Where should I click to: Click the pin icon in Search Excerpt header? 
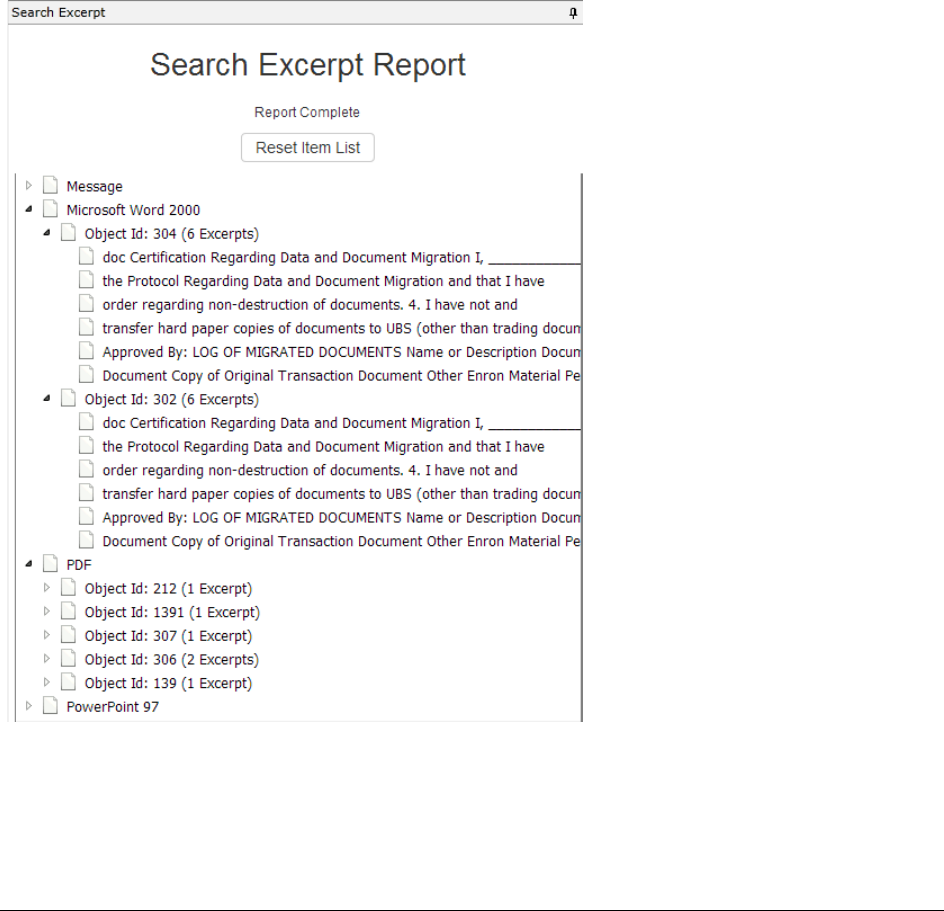pos(573,13)
